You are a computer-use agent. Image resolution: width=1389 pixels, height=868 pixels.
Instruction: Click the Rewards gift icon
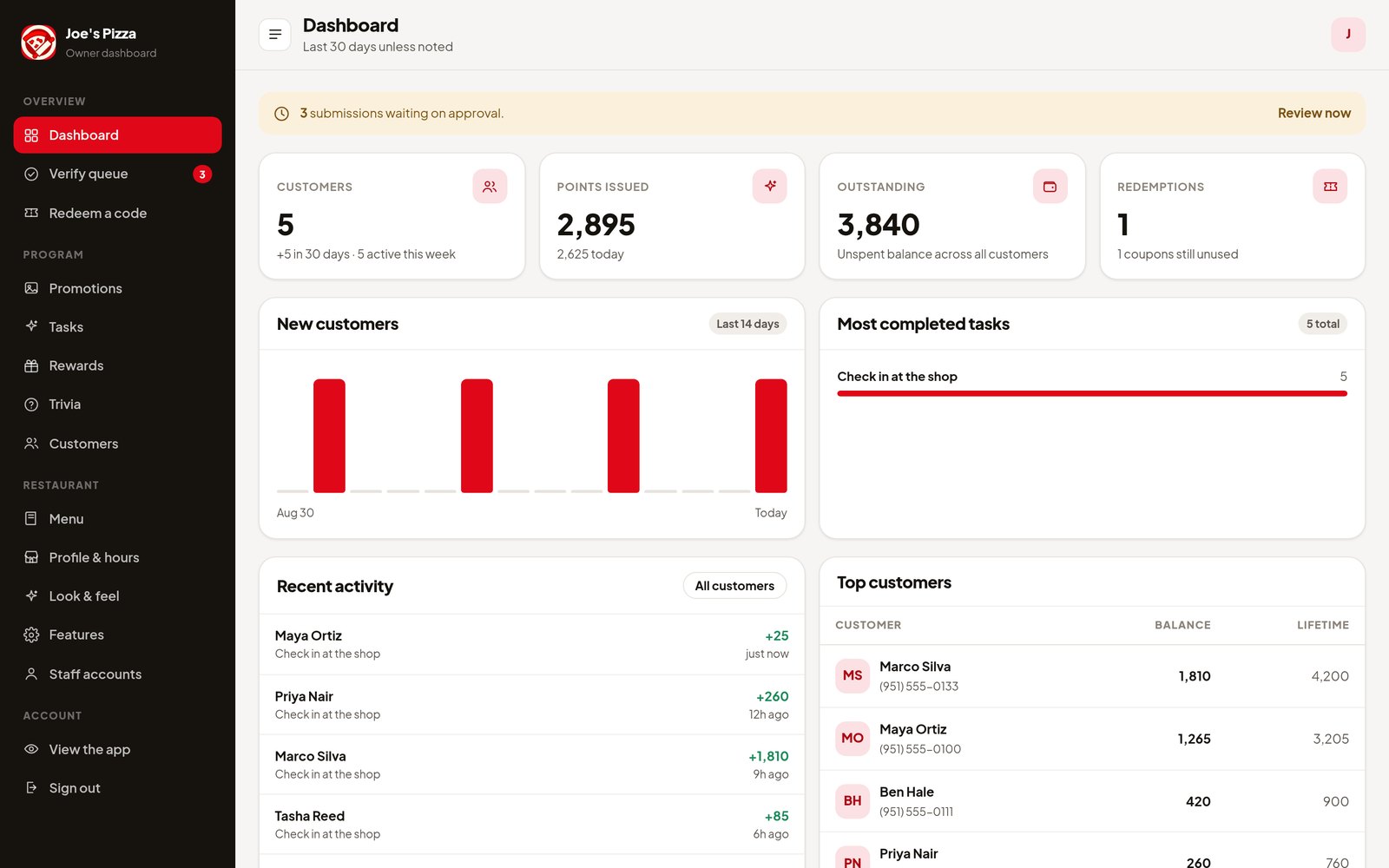click(x=31, y=365)
